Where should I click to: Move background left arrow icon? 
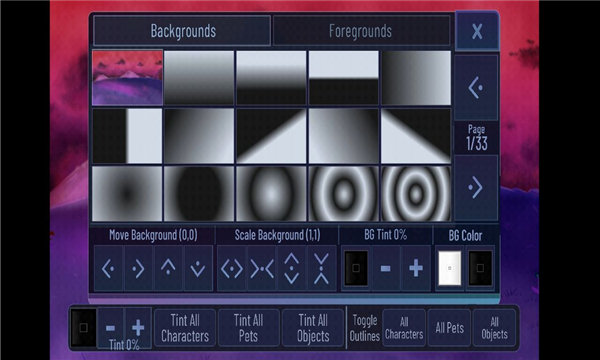coord(109,269)
